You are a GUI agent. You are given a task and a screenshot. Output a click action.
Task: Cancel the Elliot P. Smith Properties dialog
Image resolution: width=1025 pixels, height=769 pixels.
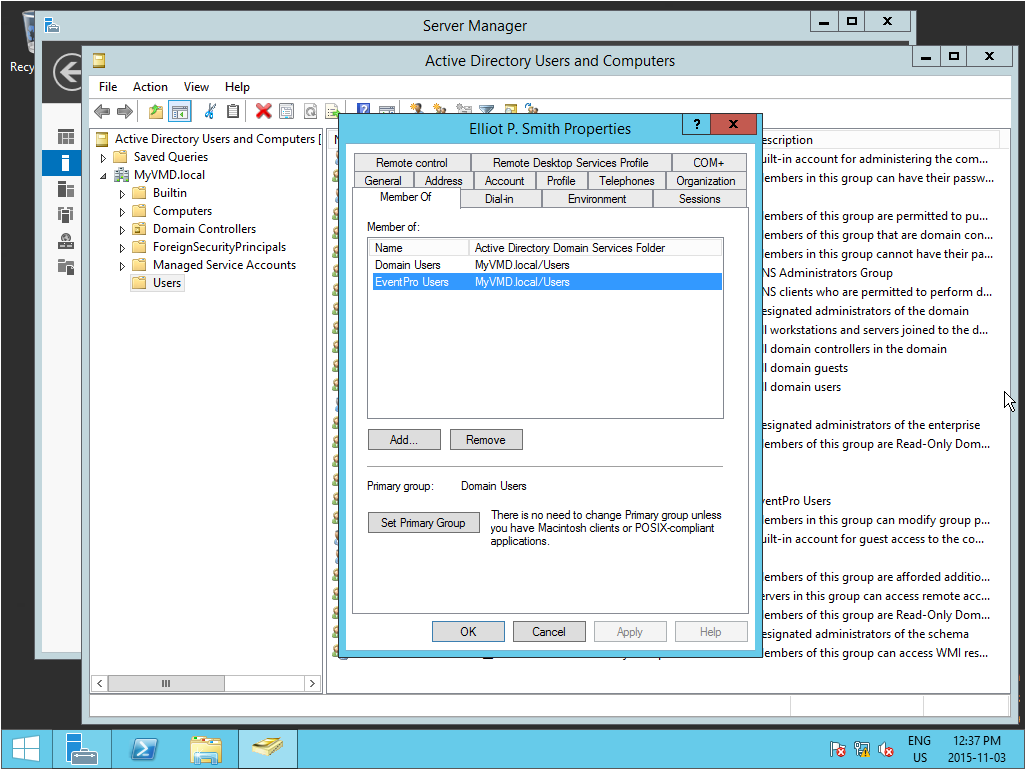(548, 632)
